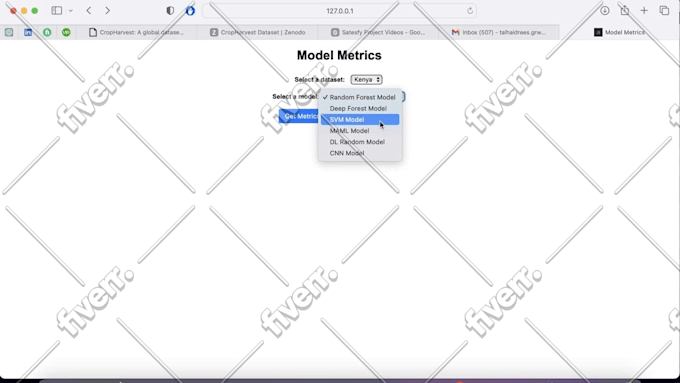Switch to Satesfy Project Videos tab
This screenshot has height=383, width=680.
pyautogui.click(x=378, y=32)
